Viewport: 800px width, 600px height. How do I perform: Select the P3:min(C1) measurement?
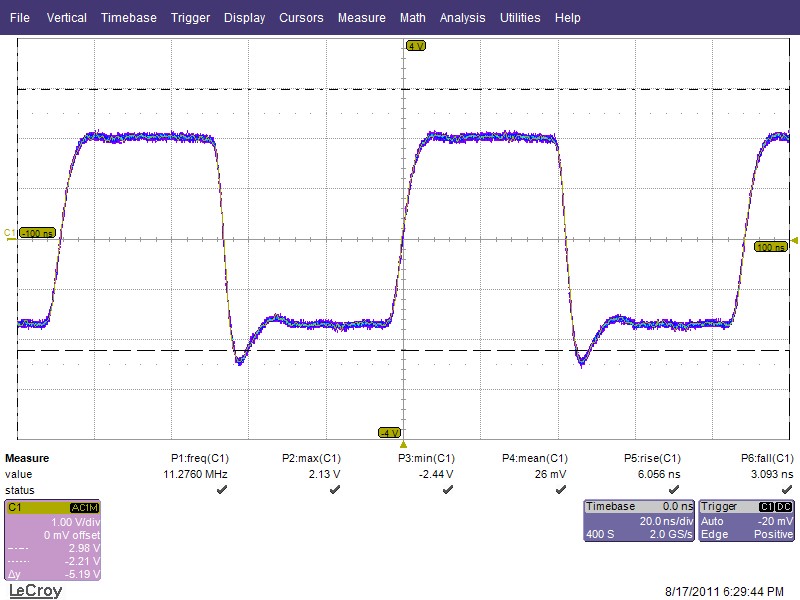(x=426, y=458)
